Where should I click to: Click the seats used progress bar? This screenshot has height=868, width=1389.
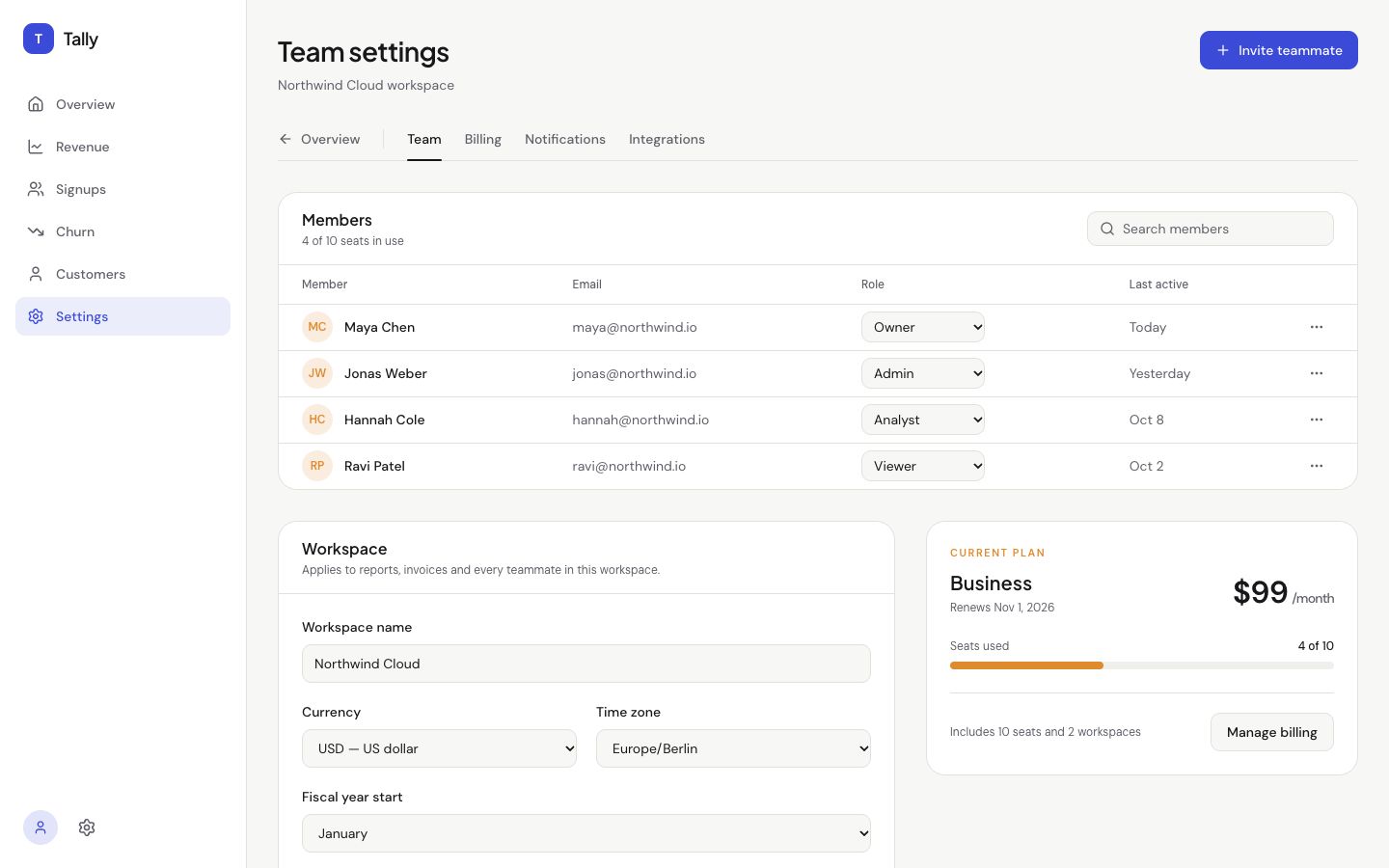tap(1142, 665)
